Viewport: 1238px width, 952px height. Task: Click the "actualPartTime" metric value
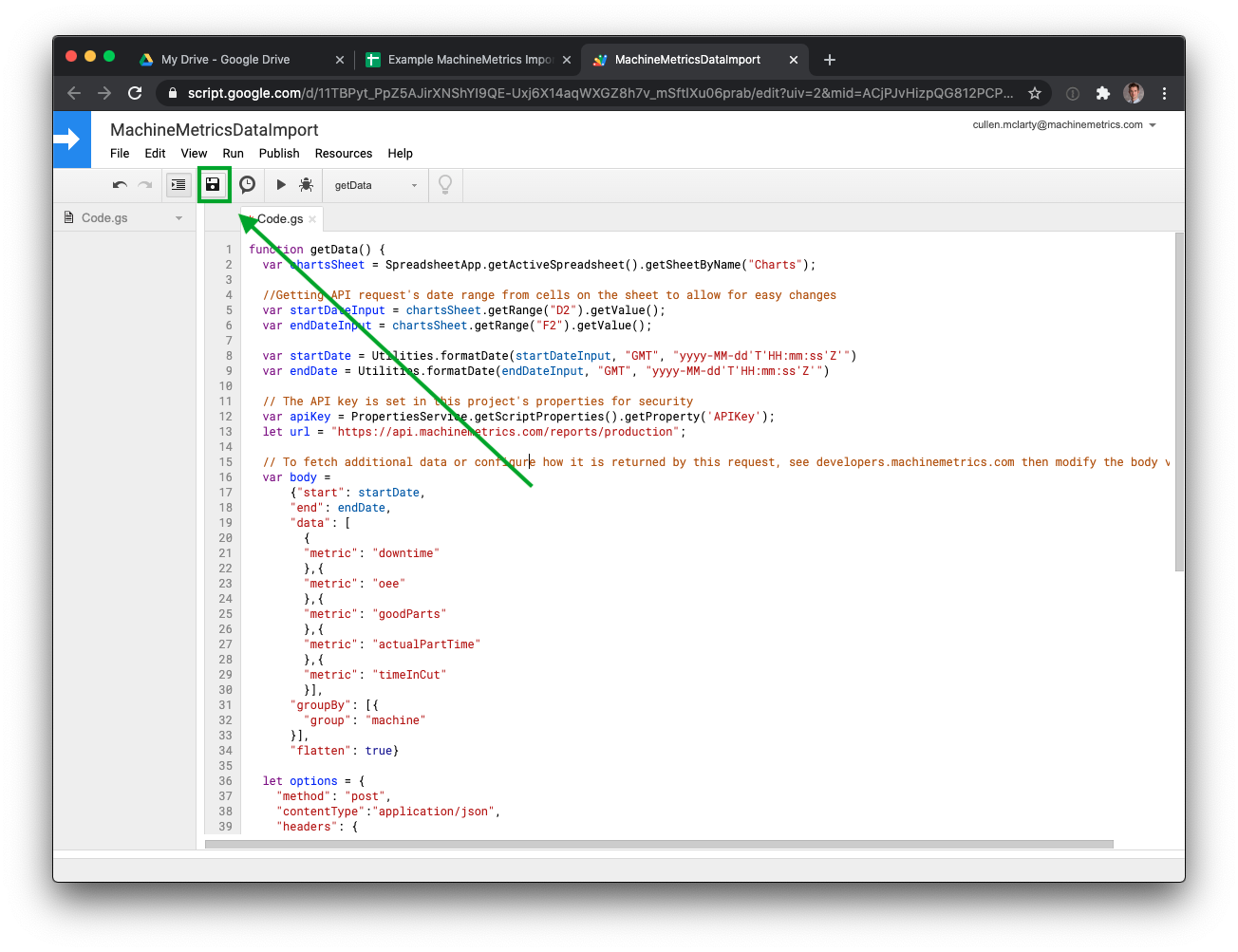coord(426,644)
